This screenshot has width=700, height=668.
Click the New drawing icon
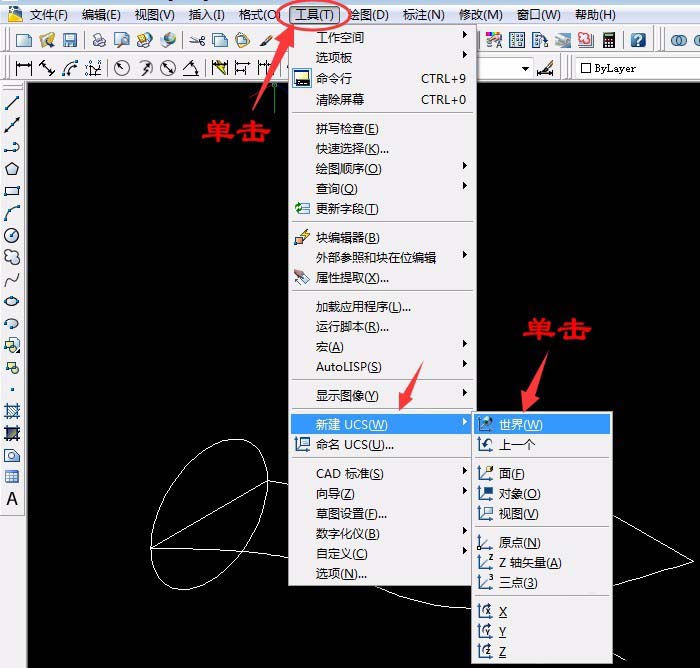(23, 40)
